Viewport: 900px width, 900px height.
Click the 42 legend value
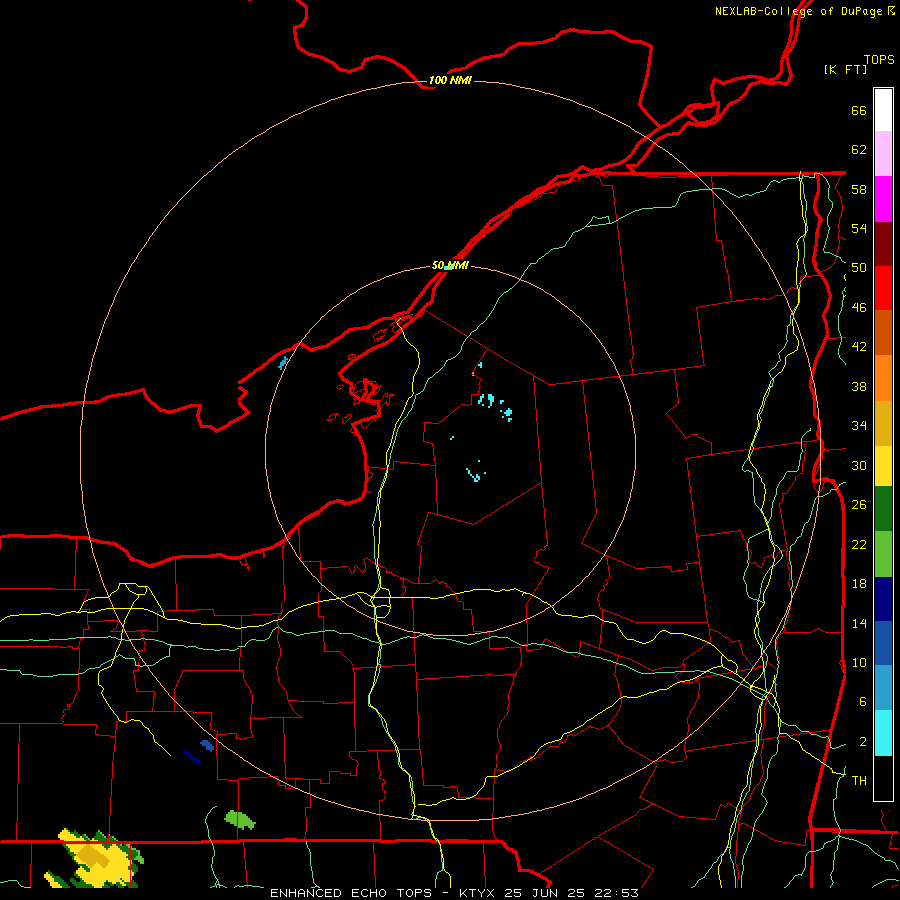click(x=859, y=347)
